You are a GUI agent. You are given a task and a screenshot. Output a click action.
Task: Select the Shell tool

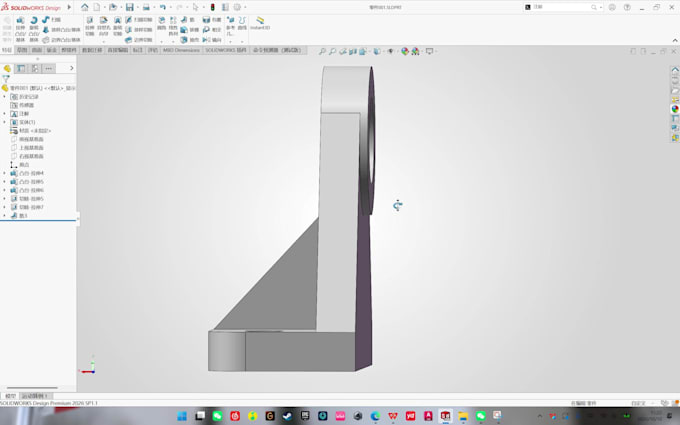click(x=190, y=40)
